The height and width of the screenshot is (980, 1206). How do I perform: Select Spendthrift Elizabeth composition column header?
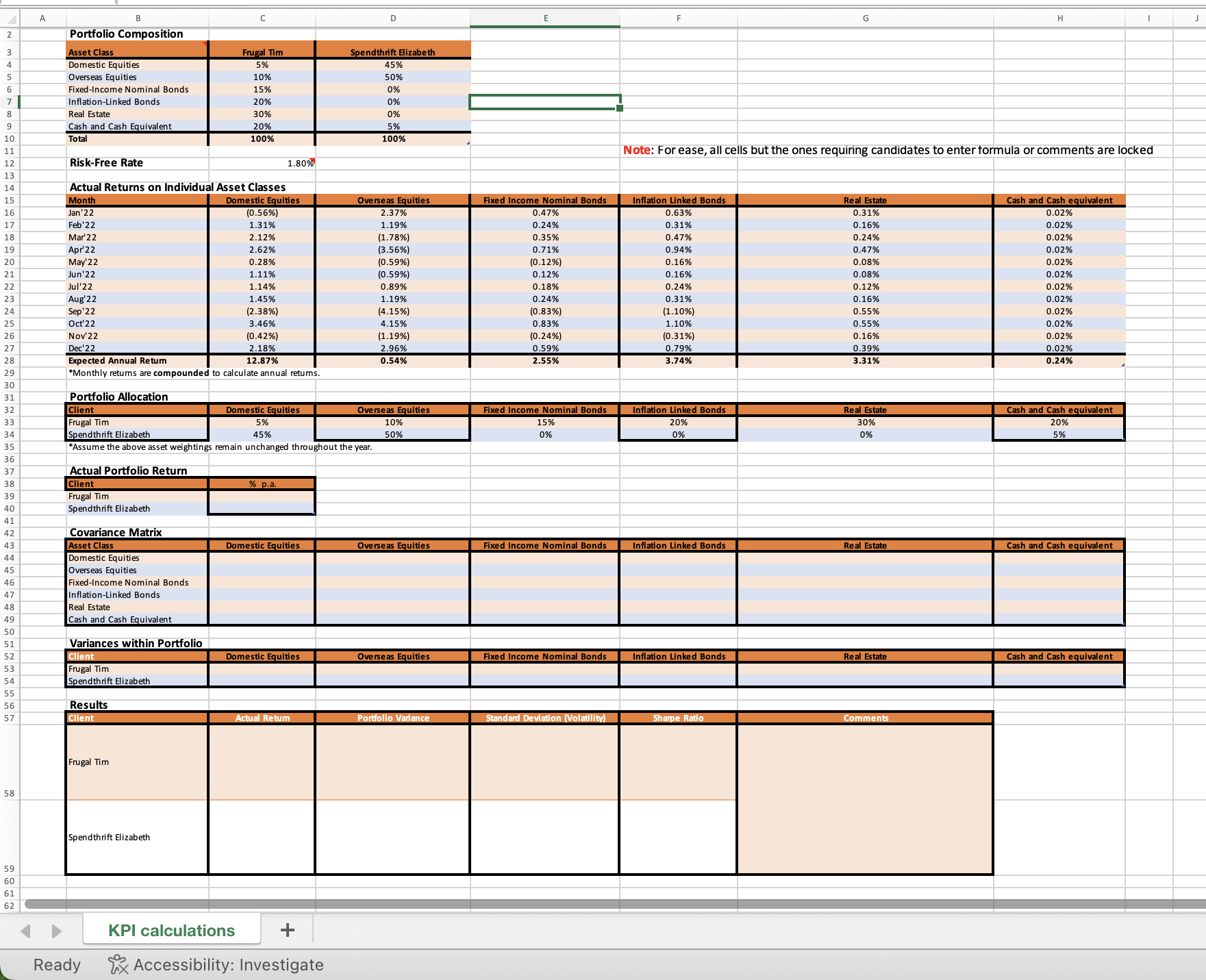(x=393, y=52)
